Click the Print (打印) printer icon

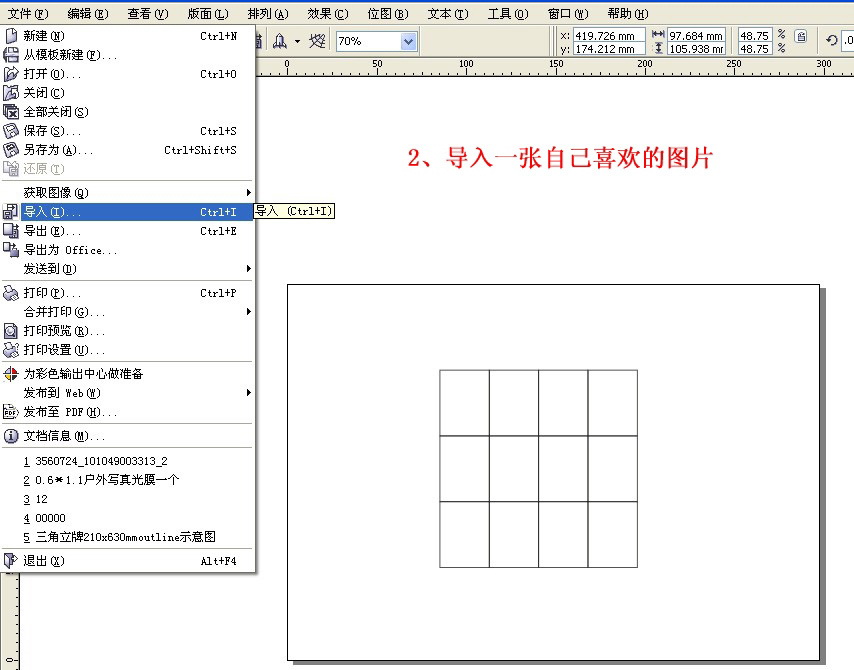(x=11, y=293)
